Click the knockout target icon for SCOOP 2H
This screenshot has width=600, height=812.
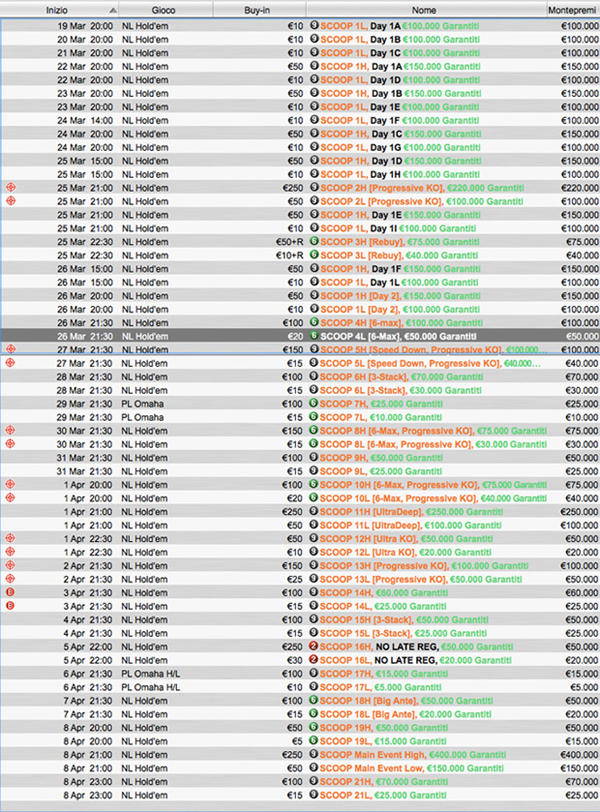[x=10, y=187]
